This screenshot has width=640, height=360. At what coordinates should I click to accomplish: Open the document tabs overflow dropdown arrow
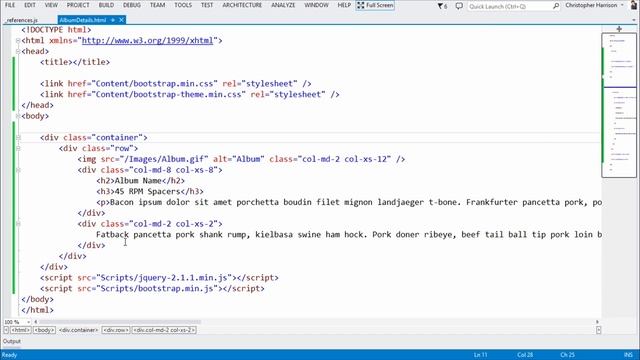[x=633, y=20]
